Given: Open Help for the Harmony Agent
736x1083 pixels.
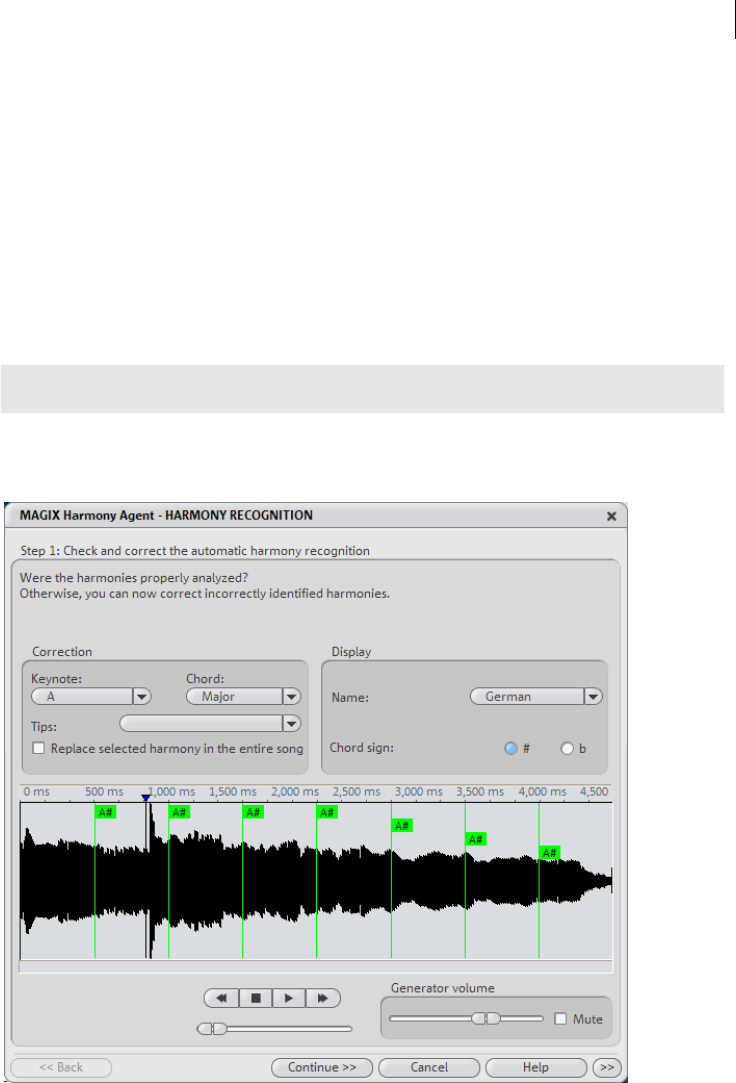Looking at the screenshot, I should [x=536, y=1067].
